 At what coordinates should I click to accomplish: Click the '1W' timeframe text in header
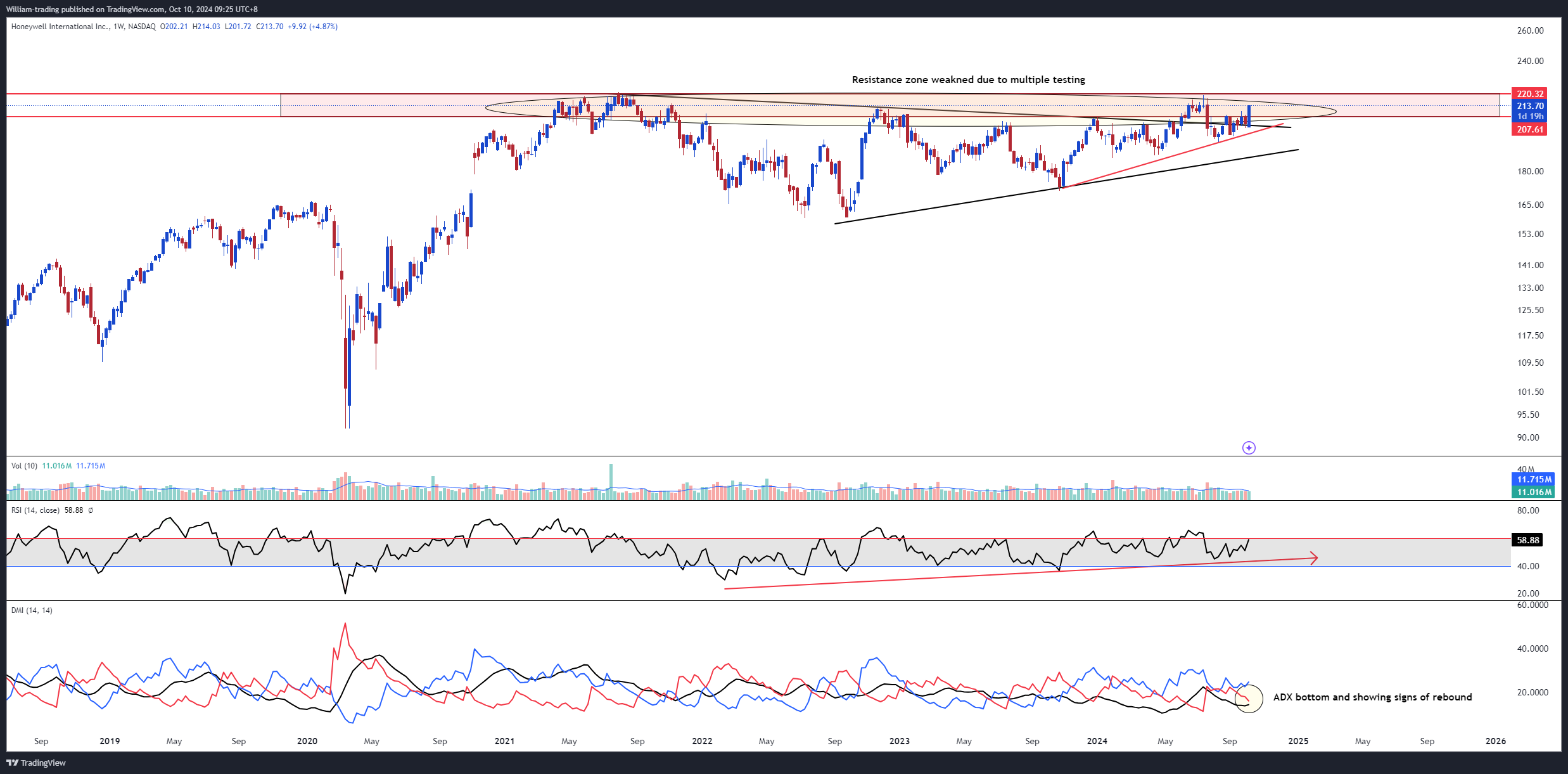[118, 27]
